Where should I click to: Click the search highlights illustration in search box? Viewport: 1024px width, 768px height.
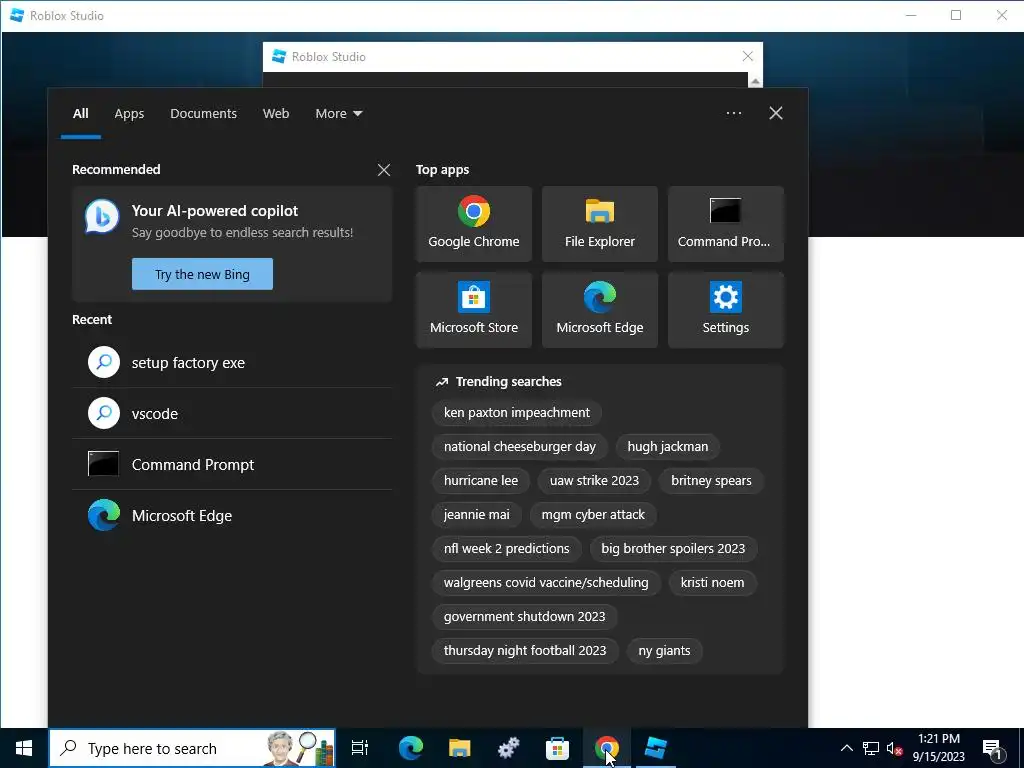tap(300, 748)
